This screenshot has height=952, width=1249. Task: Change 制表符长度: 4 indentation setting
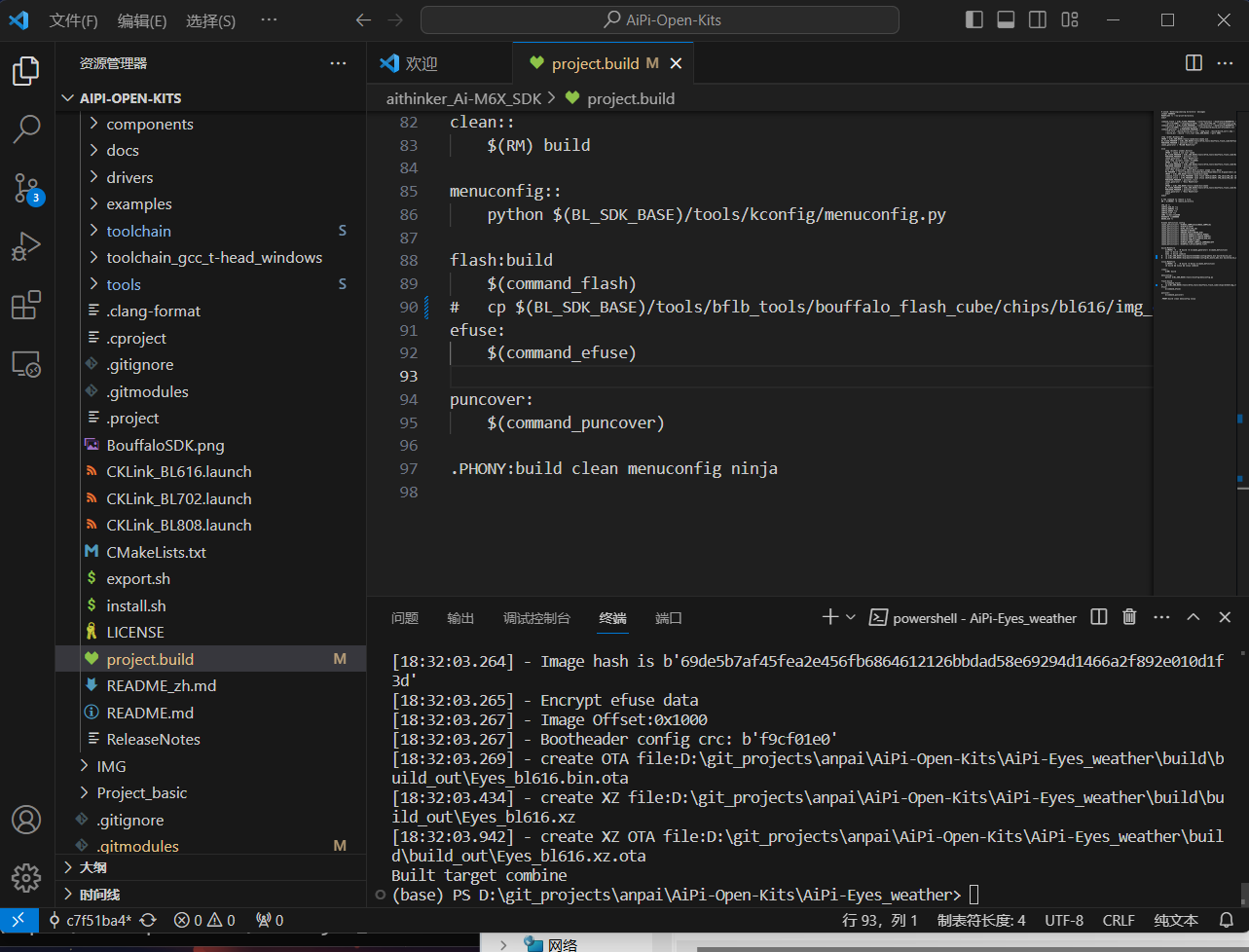[x=981, y=920]
